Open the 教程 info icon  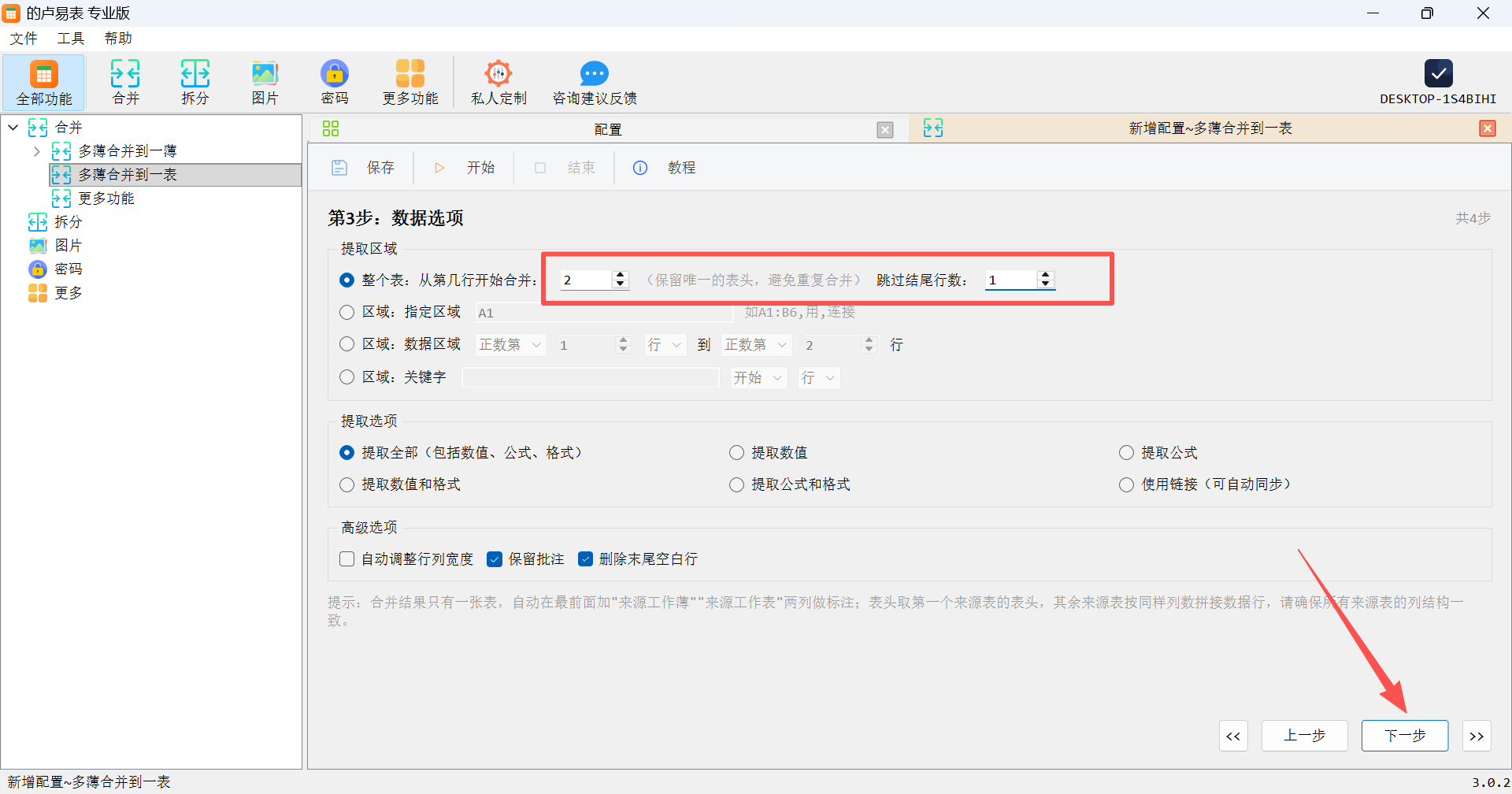(x=640, y=168)
